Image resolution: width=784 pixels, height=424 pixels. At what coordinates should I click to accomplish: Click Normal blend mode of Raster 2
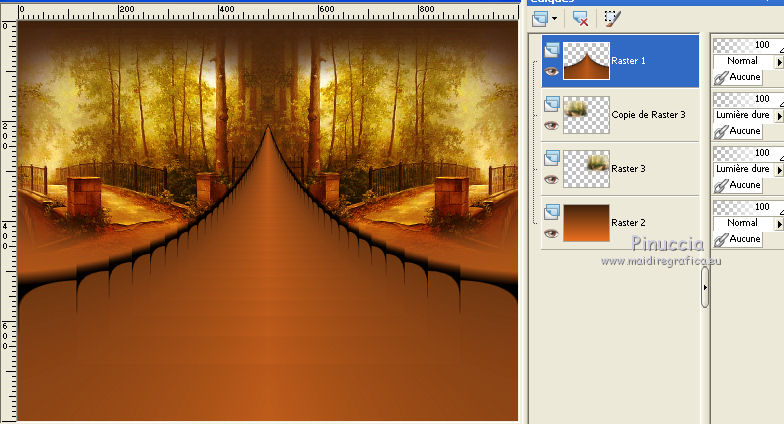[x=742, y=223]
